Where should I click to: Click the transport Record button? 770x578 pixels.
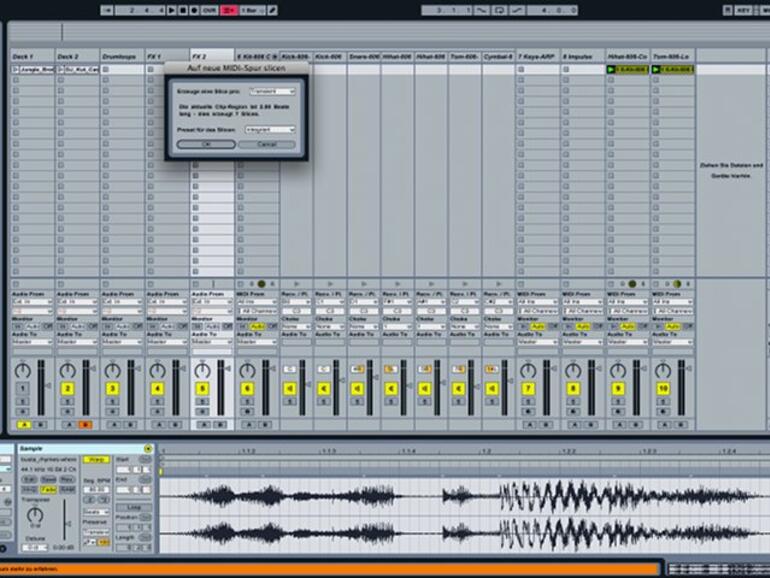194,10
